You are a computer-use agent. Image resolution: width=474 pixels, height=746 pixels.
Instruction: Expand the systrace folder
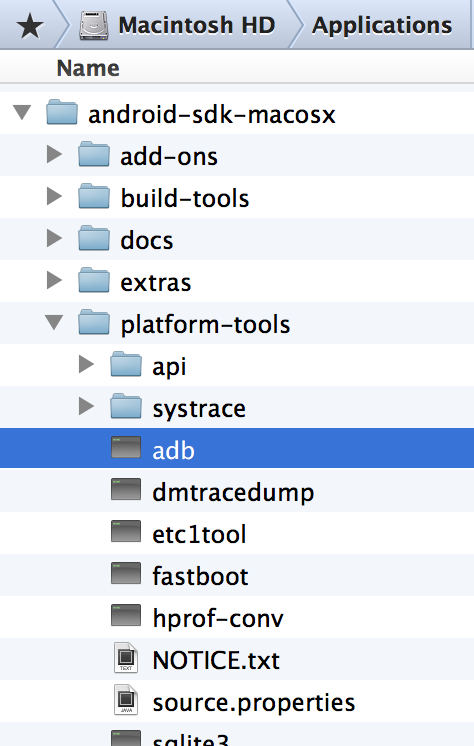pyautogui.click(x=86, y=406)
